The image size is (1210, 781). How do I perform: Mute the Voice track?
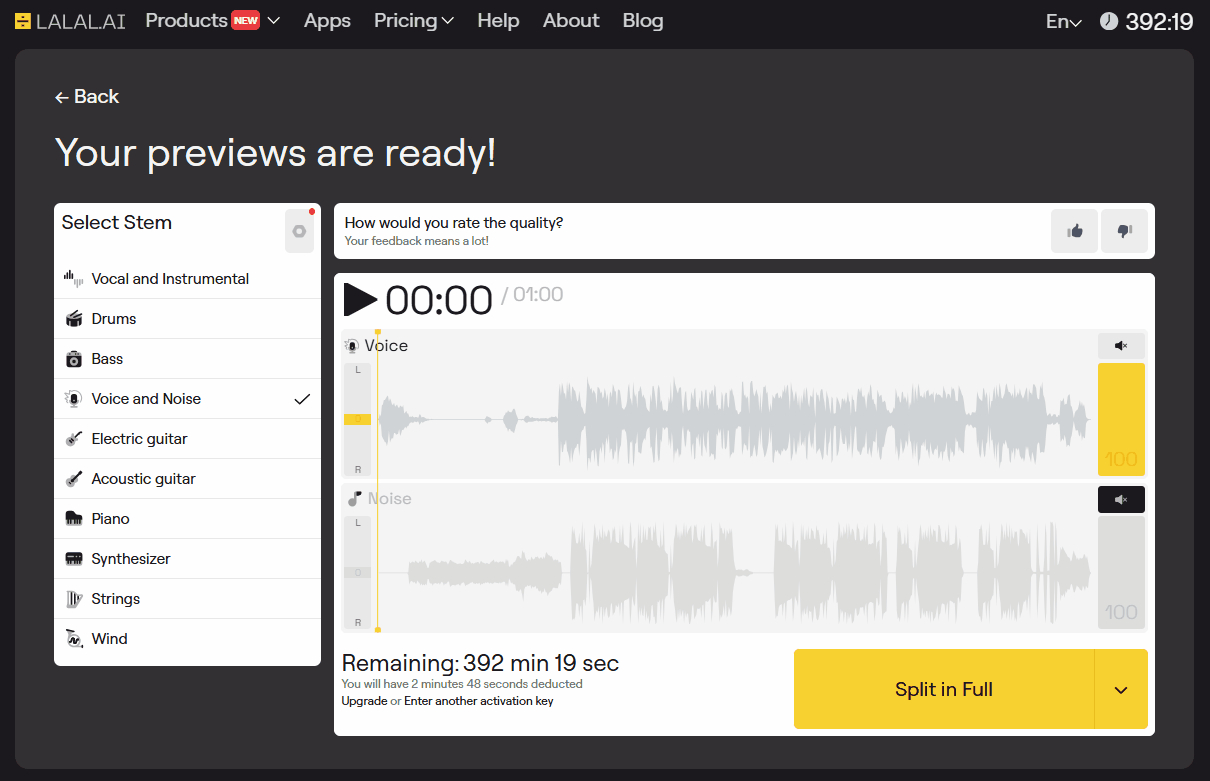pos(1121,346)
